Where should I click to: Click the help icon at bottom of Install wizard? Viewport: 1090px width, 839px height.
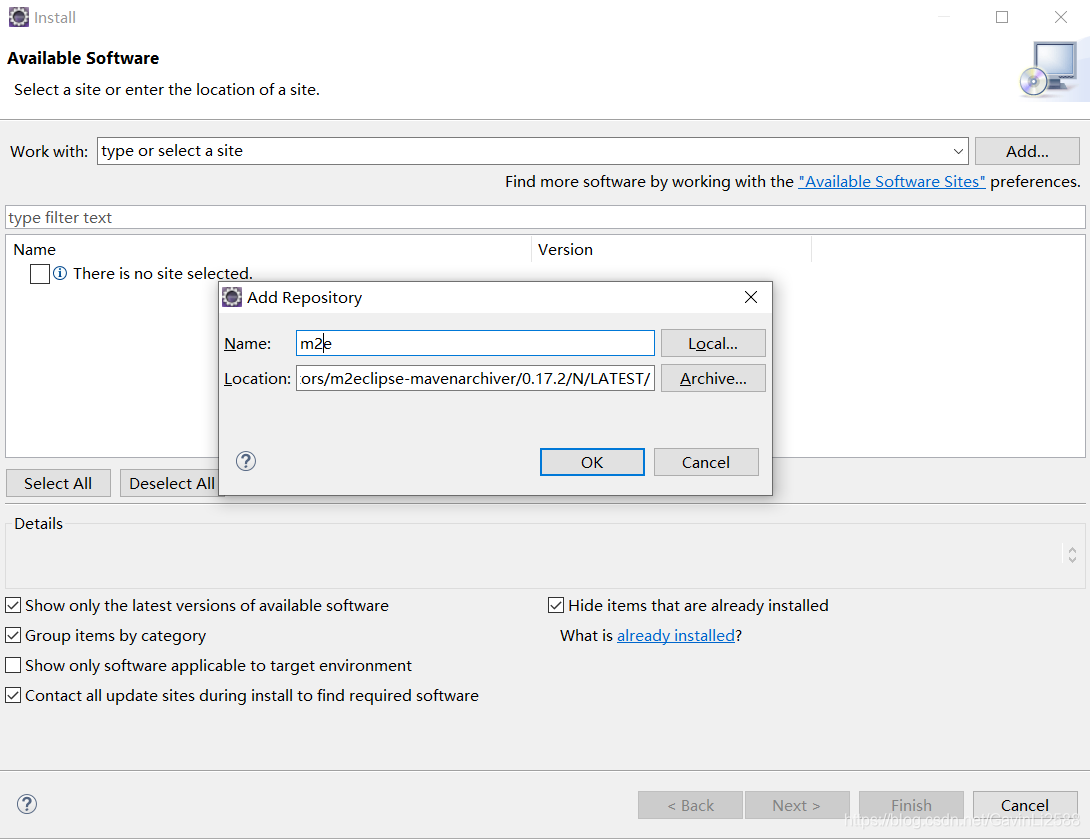(27, 804)
